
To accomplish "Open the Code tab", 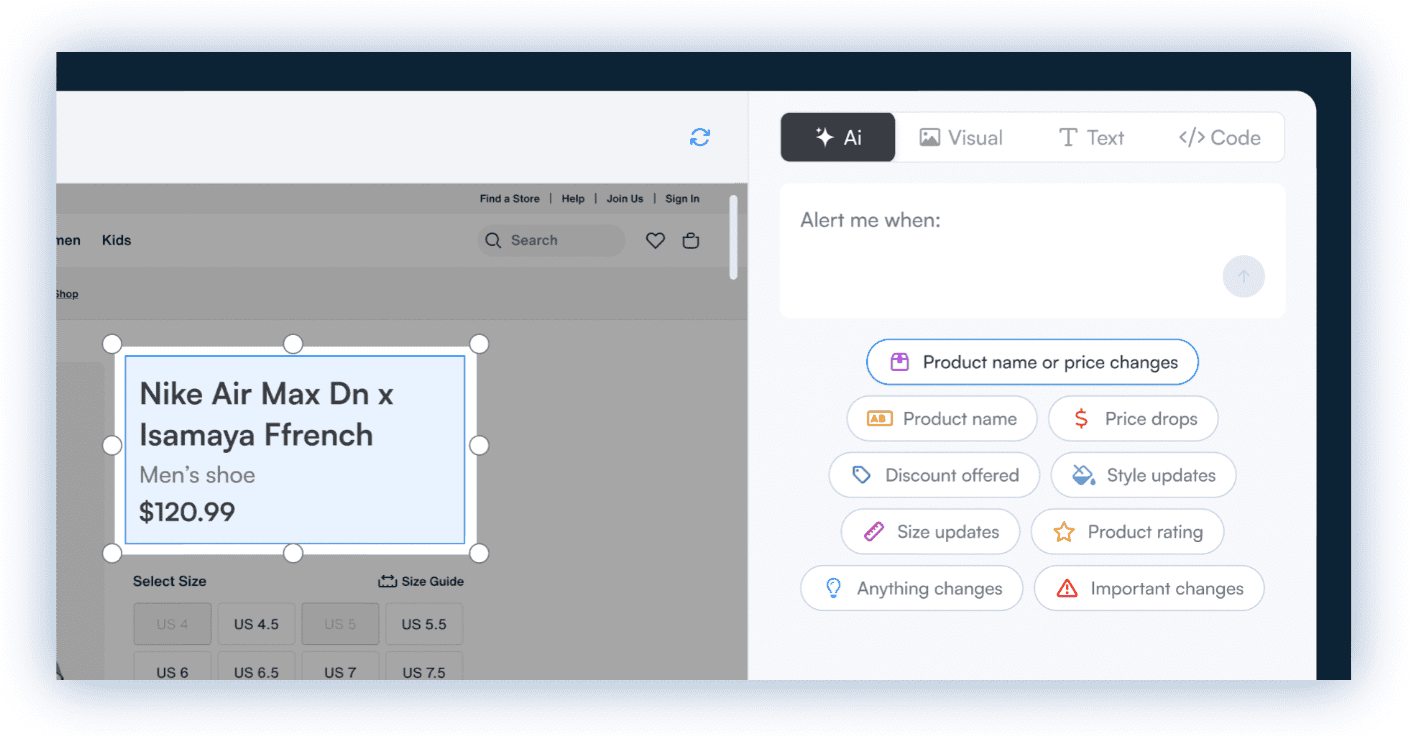I will (1219, 137).
